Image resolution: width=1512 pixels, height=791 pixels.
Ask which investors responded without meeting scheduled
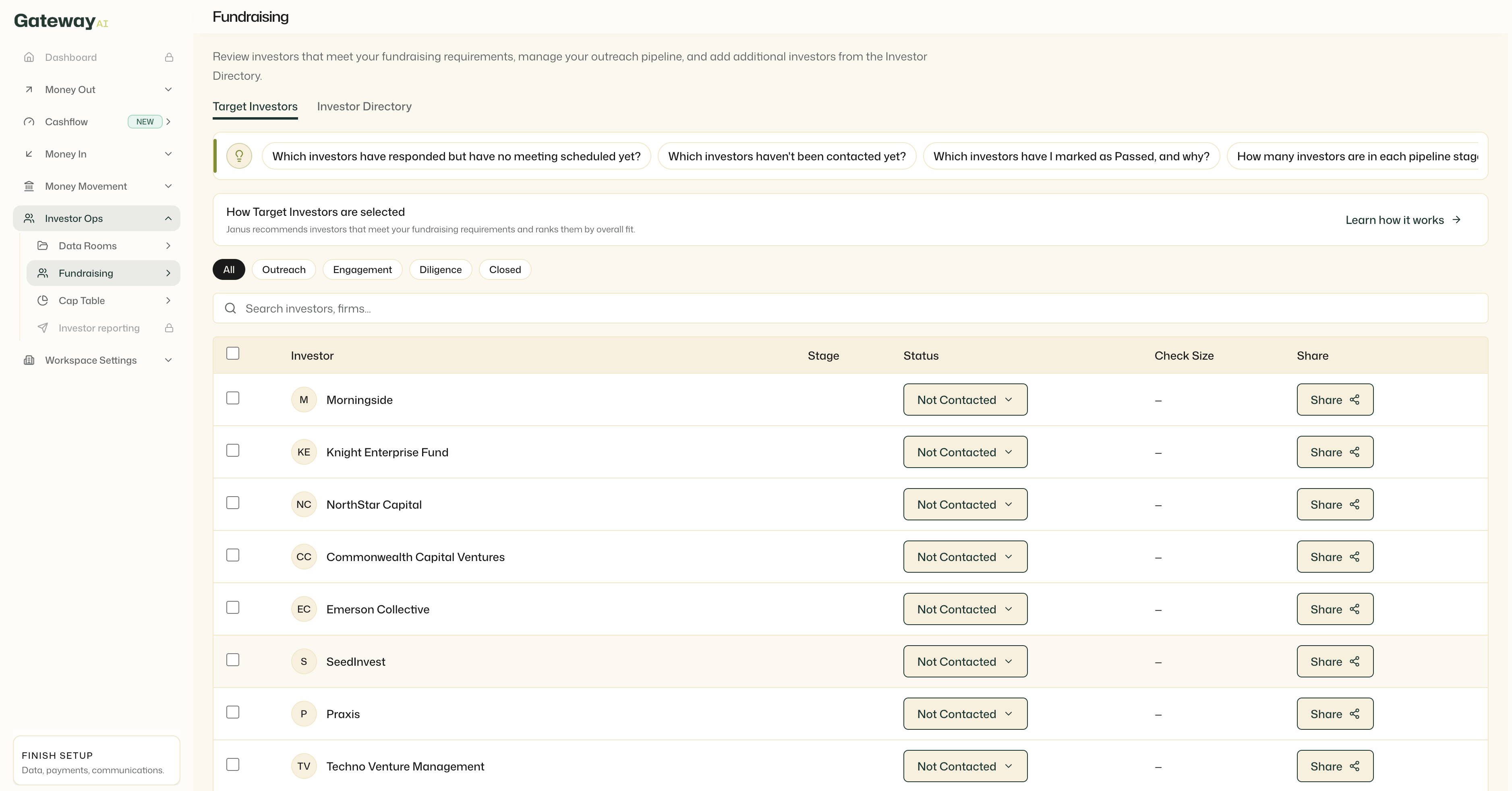click(x=456, y=156)
